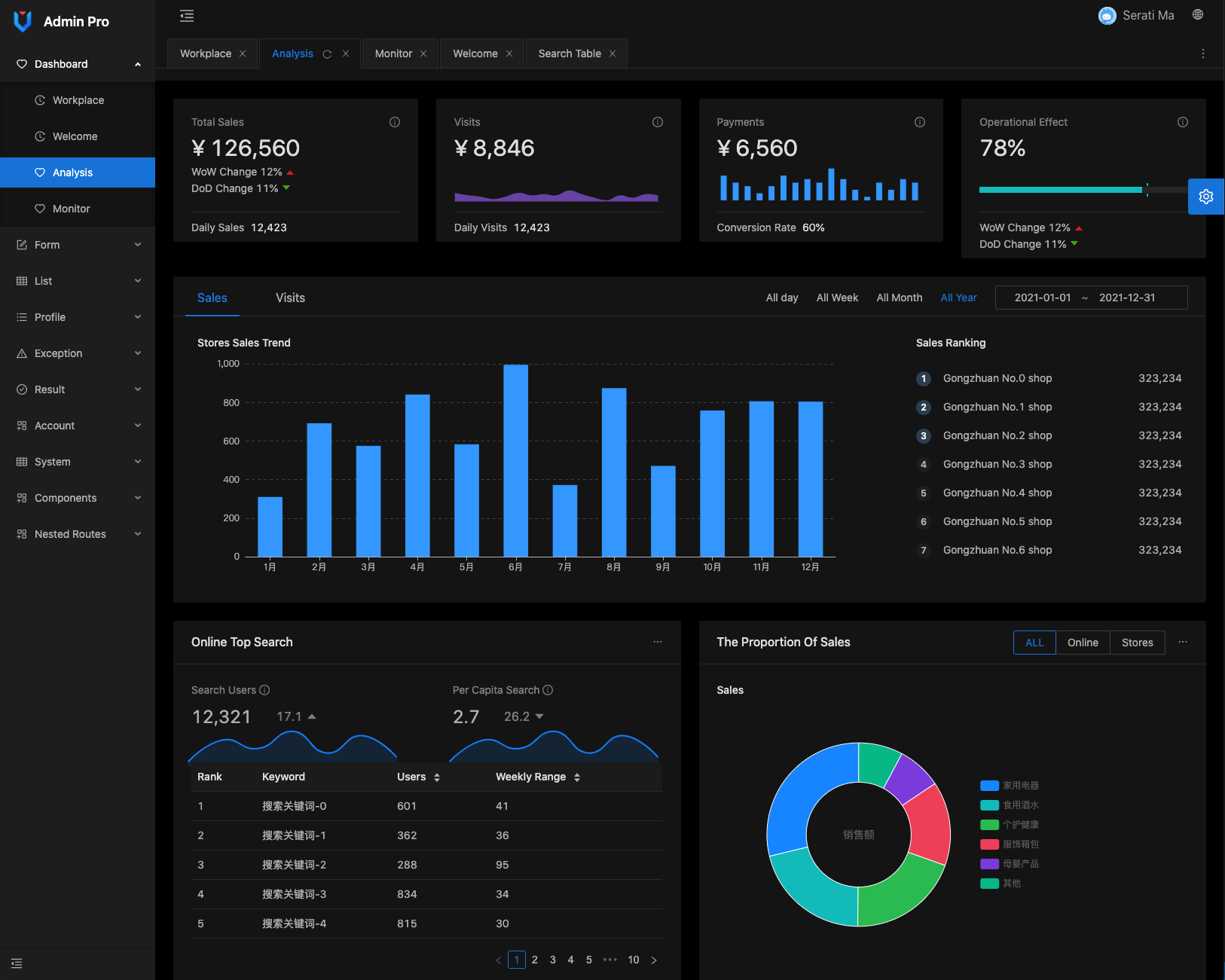1225x980 pixels.
Task: Close the Search Table tab
Action: [612, 53]
